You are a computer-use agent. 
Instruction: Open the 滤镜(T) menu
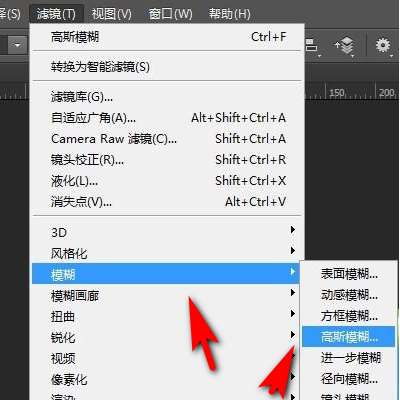56,14
